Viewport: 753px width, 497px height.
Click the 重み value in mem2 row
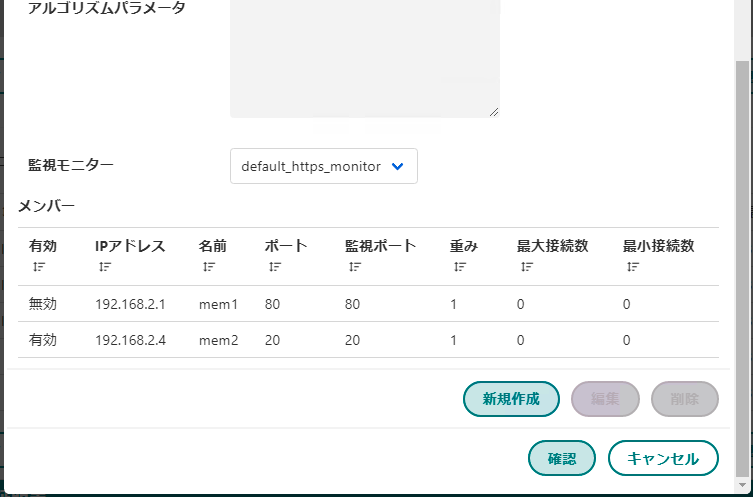453,340
